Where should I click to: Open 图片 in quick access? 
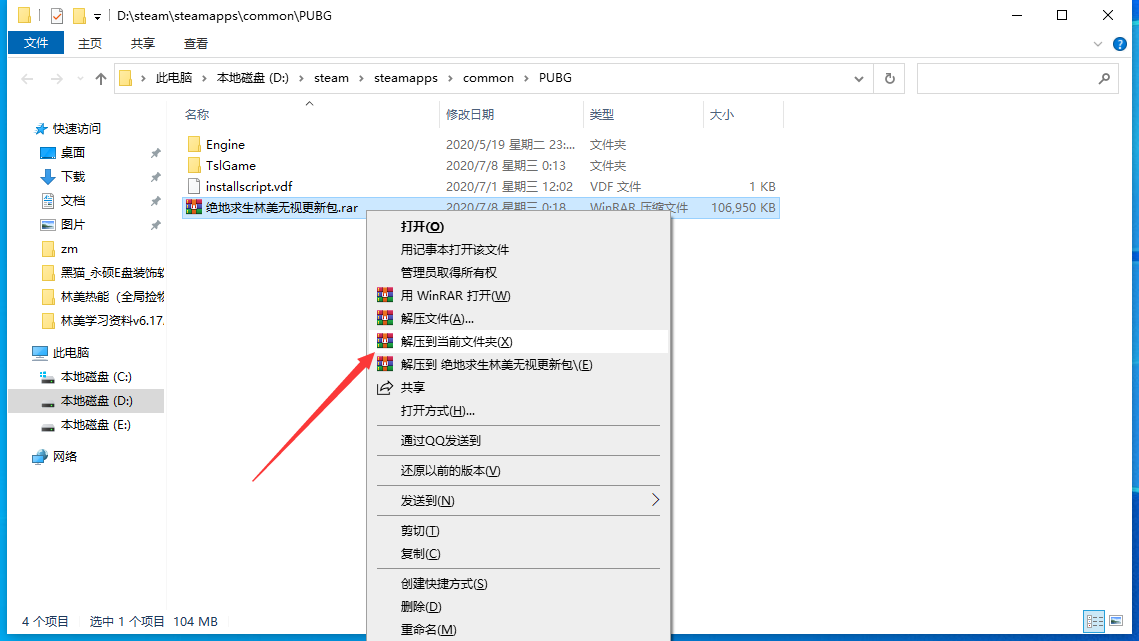(x=73, y=225)
